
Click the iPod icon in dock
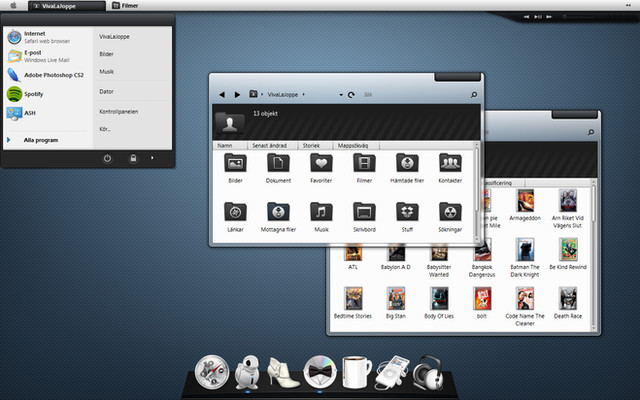coord(392,372)
